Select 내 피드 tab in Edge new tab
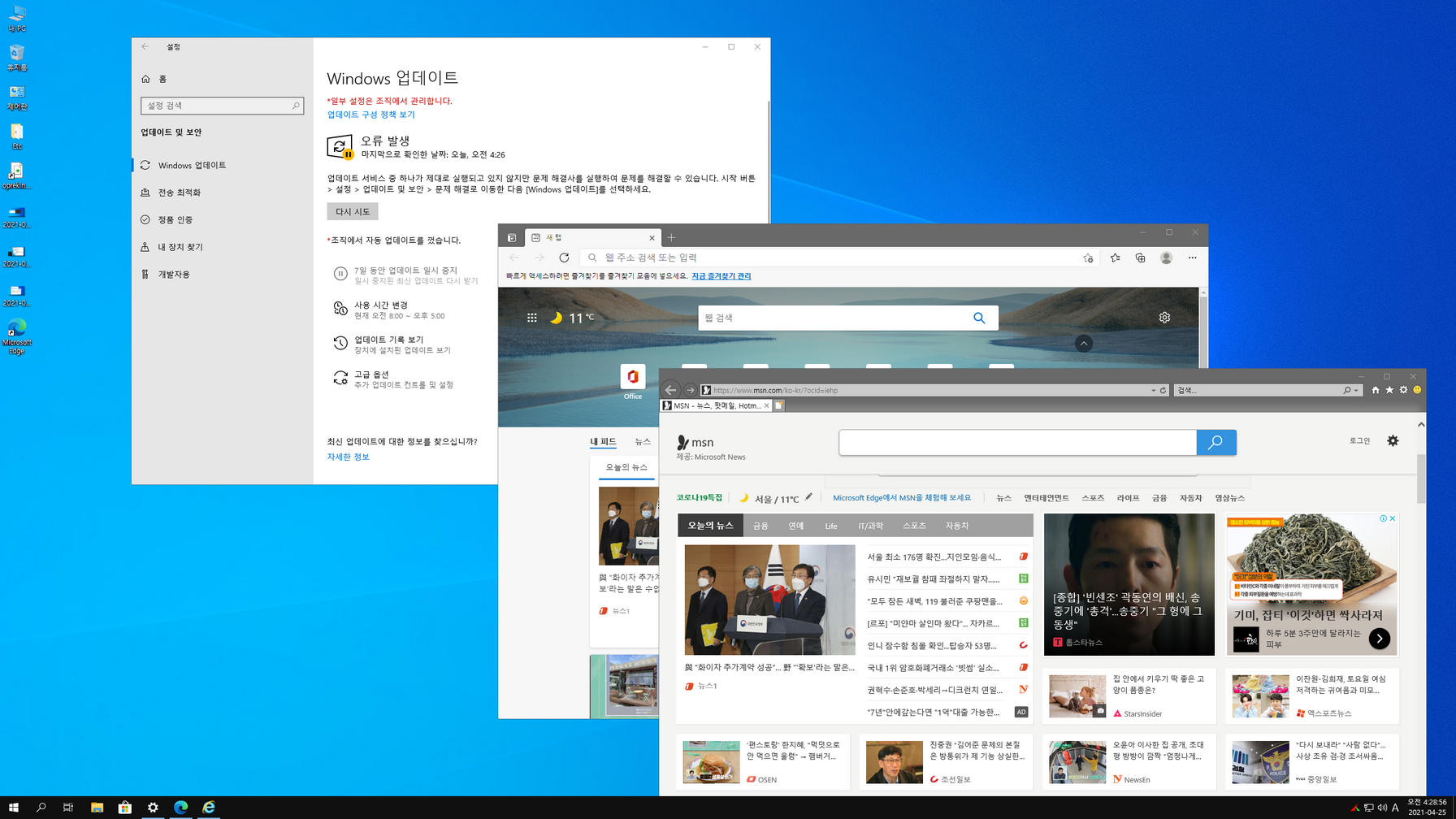 603,441
